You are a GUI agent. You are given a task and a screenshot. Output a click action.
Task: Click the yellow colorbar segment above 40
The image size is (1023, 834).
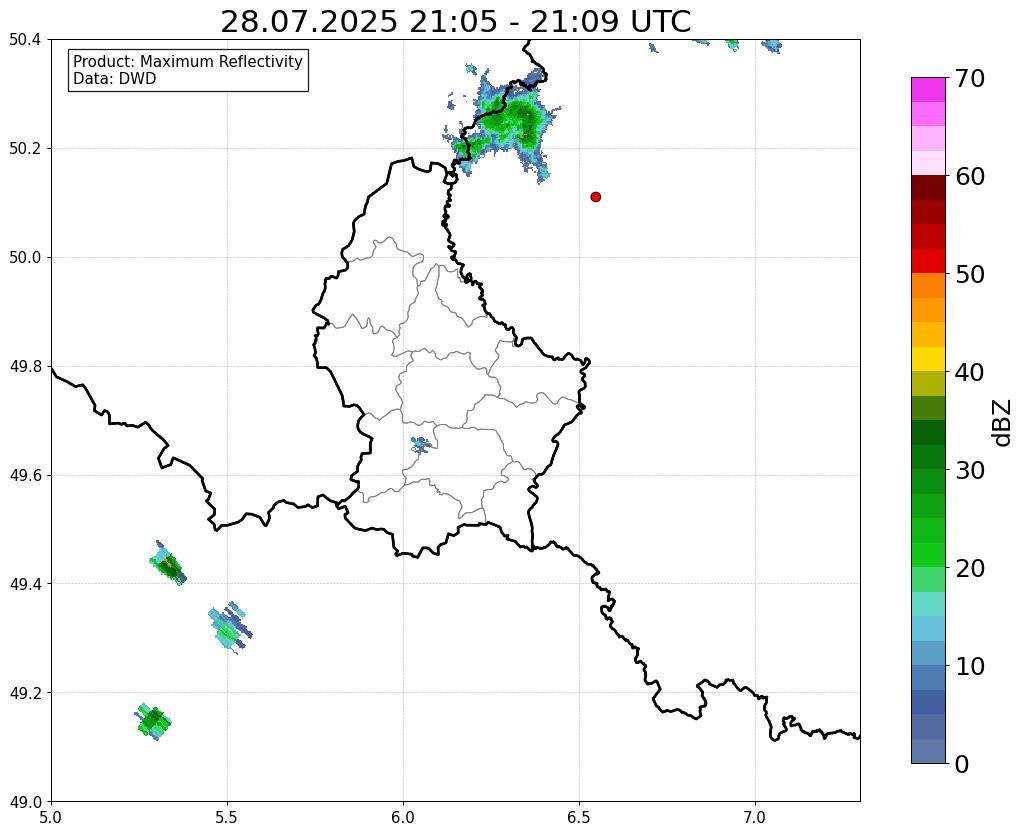(x=928, y=359)
